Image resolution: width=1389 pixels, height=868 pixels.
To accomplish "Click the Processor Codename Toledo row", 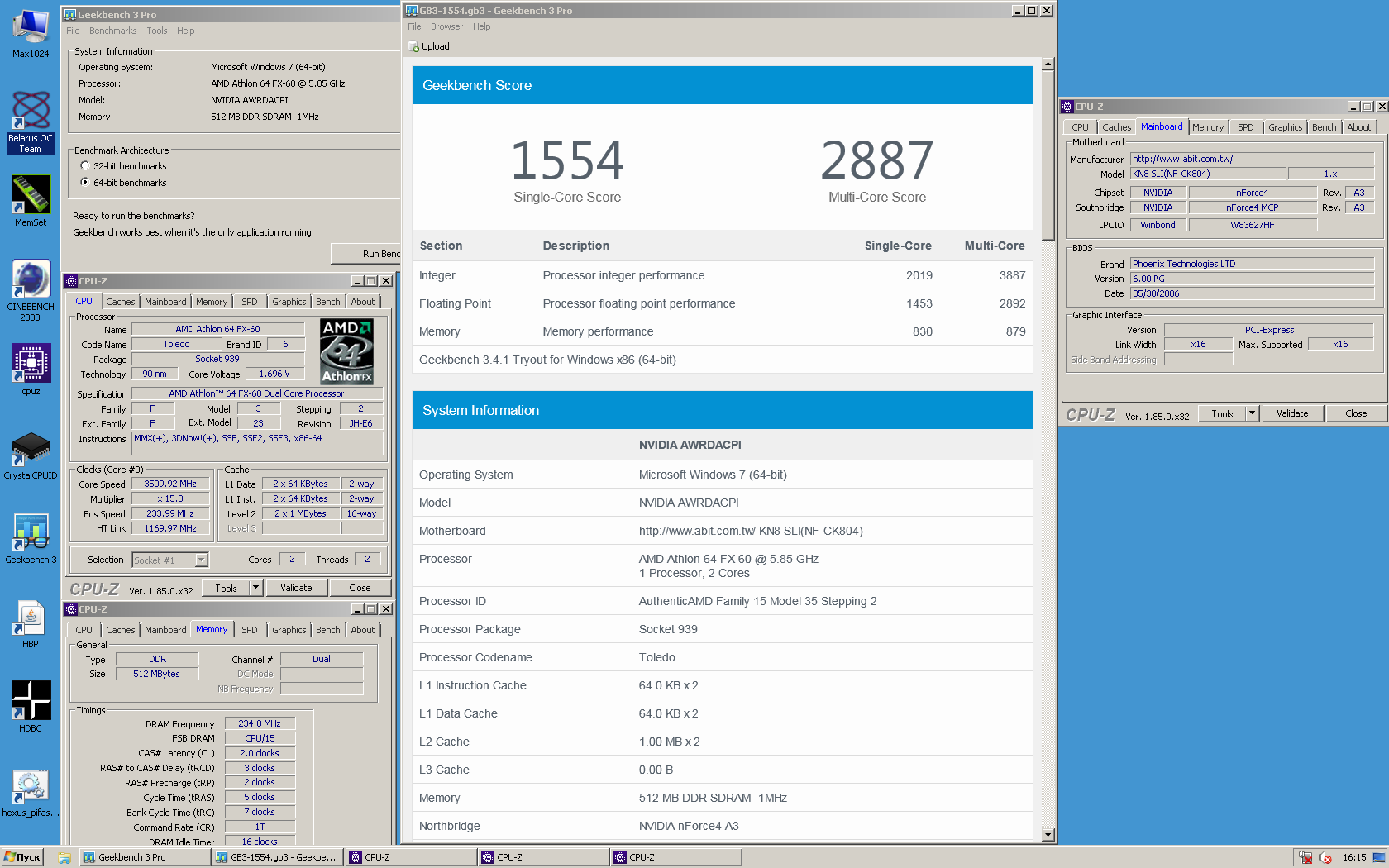I will pos(723,657).
